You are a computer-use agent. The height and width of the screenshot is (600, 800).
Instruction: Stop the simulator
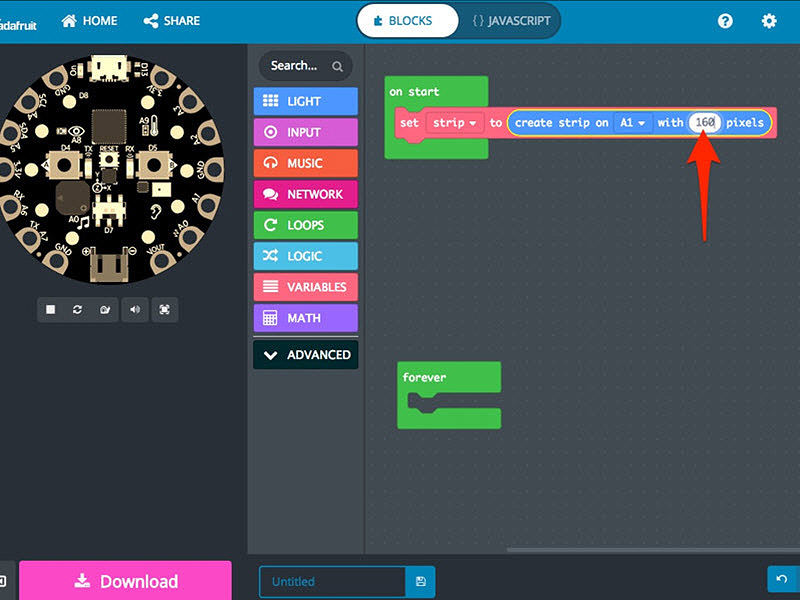(x=51, y=310)
